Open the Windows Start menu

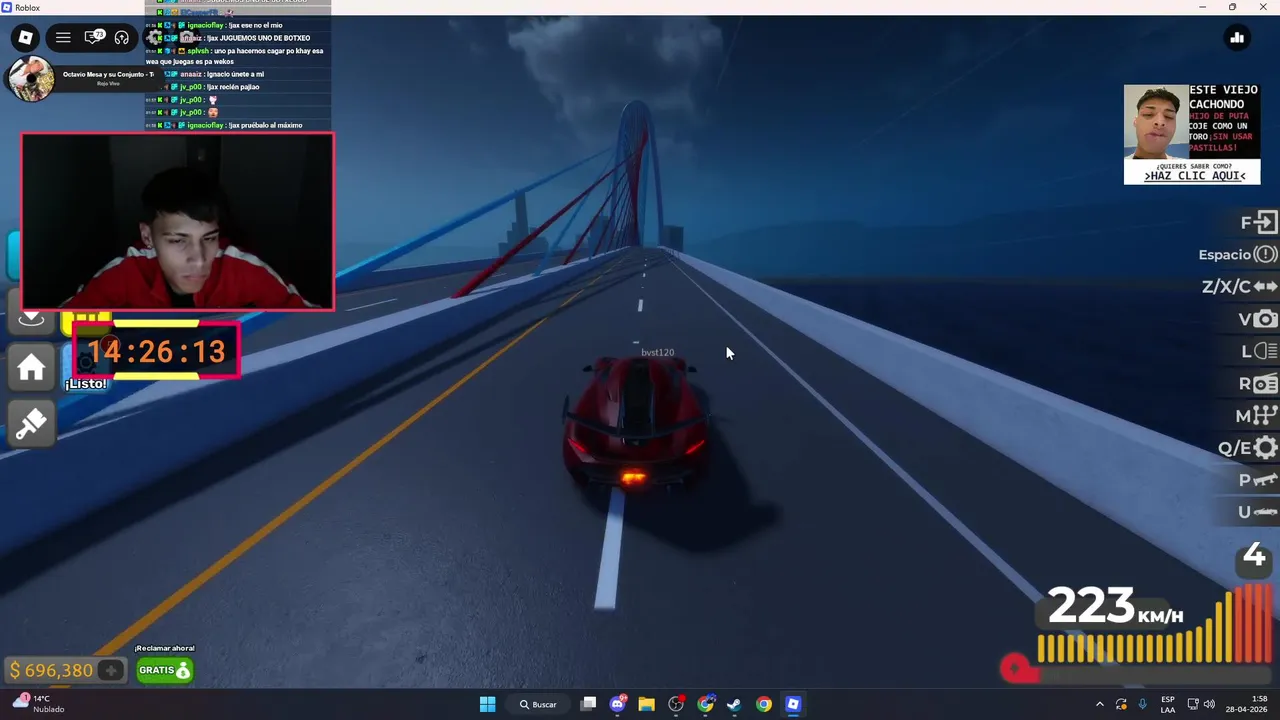pos(487,704)
